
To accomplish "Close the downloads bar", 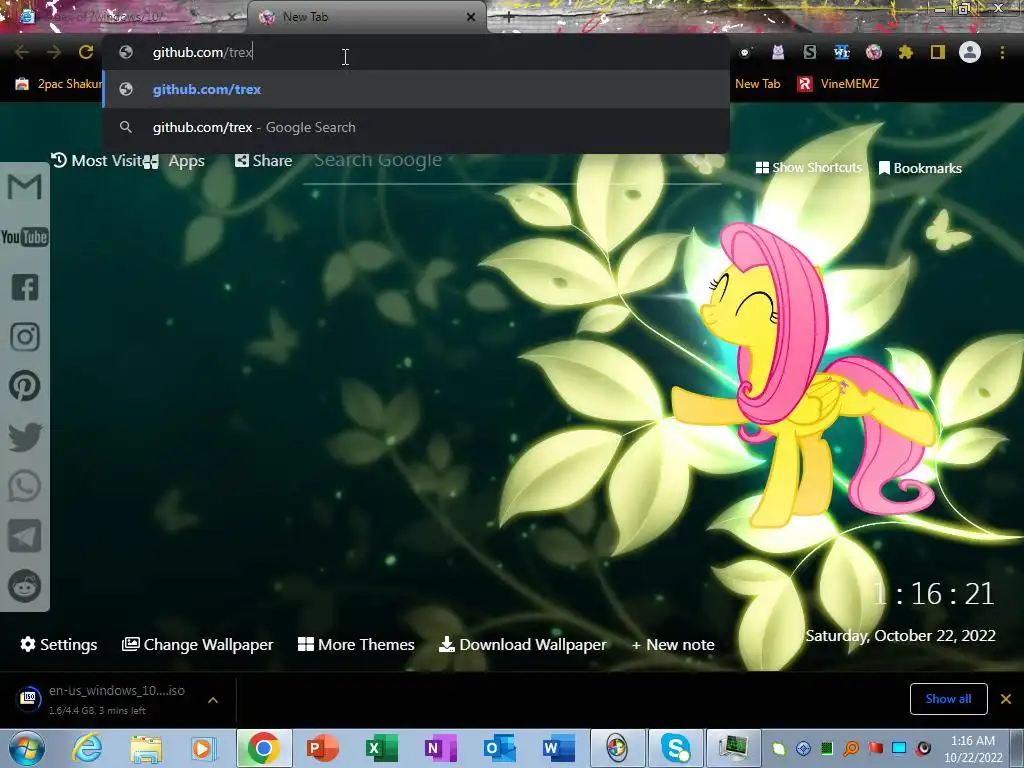I will [x=1006, y=699].
